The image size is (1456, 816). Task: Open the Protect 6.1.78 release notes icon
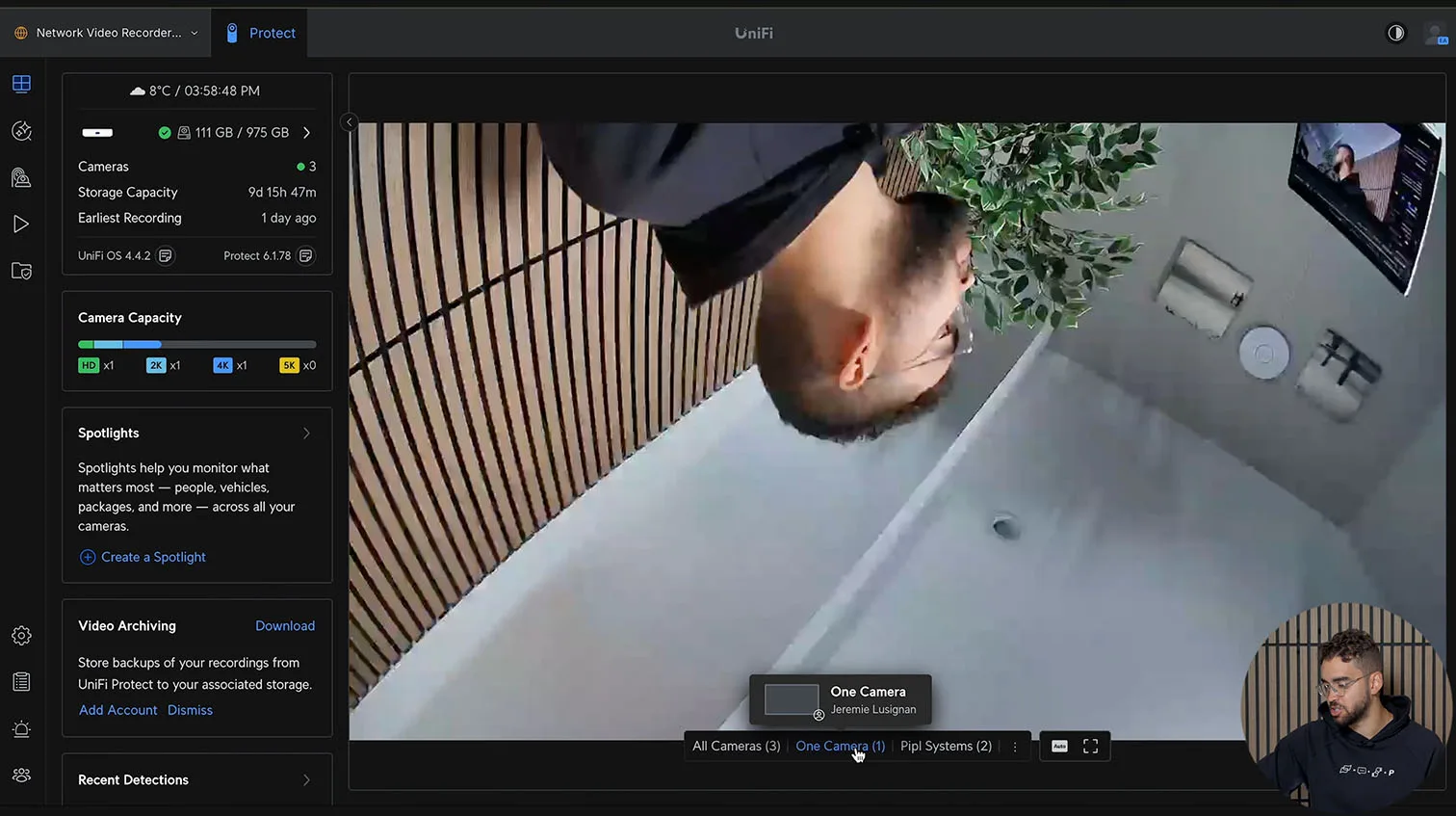[x=305, y=255]
